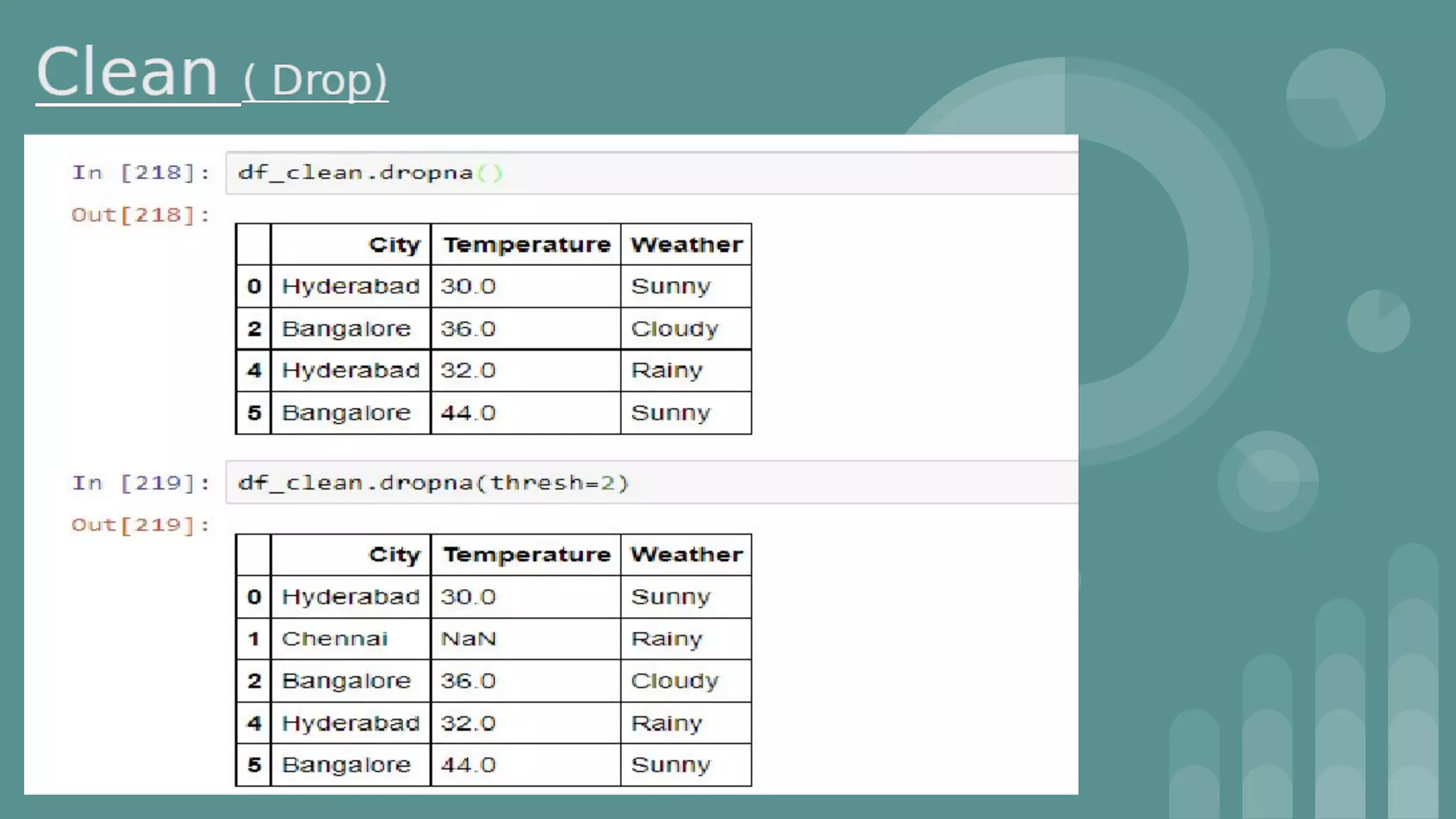
Task: Click the small pie chart decoration on right
Action: [x=1378, y=321]
